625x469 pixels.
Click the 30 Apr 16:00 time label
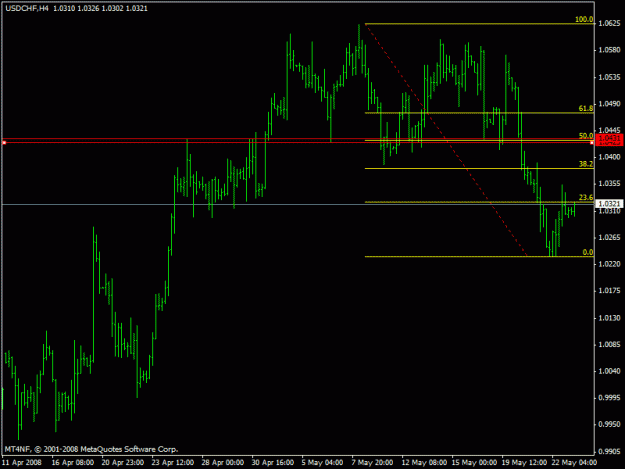click(x=273, y=463)
